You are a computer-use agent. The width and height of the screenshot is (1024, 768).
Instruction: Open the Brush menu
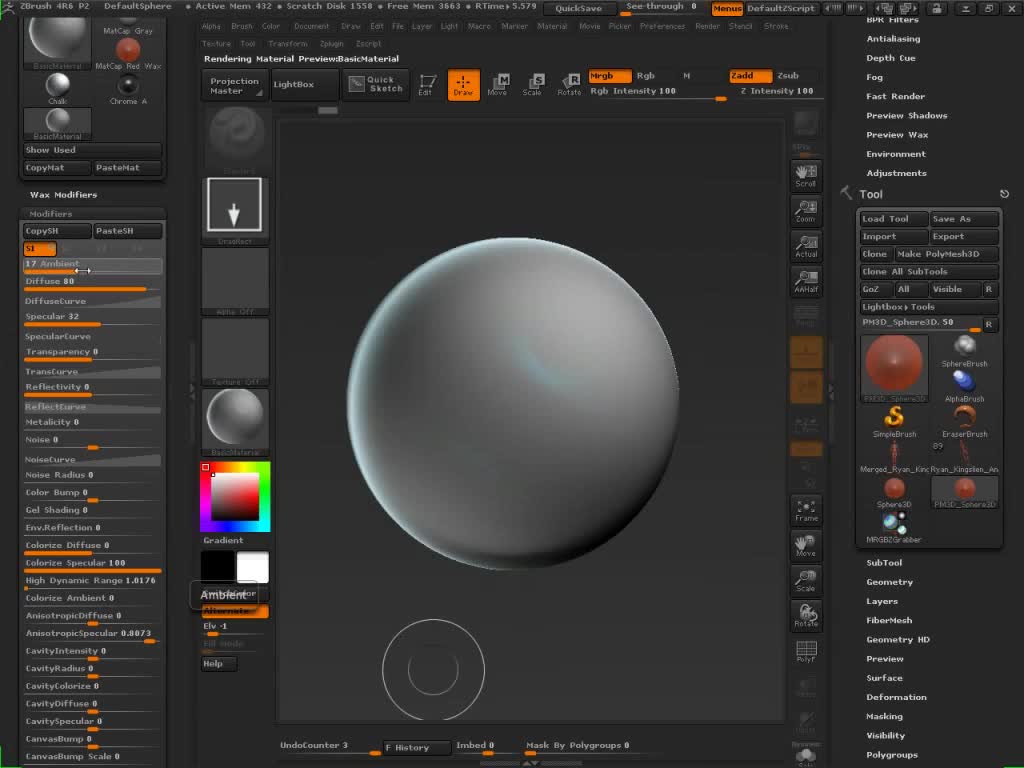tap(241, 26)
